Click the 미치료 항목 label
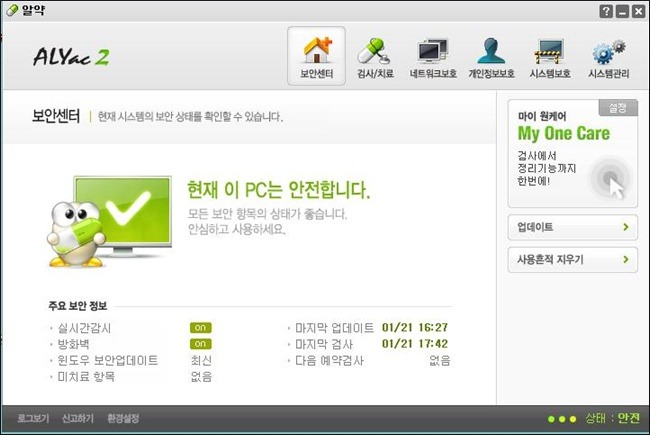 (x=86, y=377)
